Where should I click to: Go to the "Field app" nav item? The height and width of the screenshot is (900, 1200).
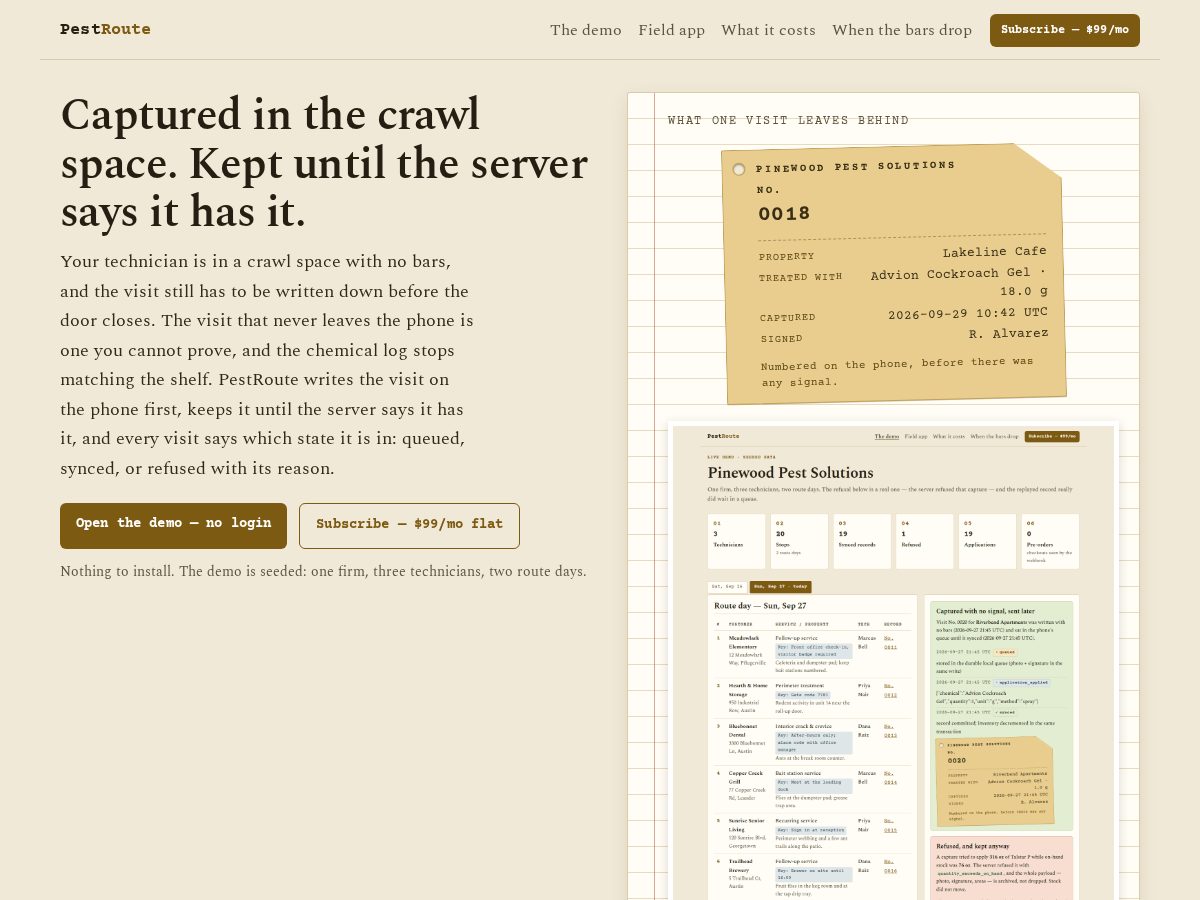tap(672, 30)
